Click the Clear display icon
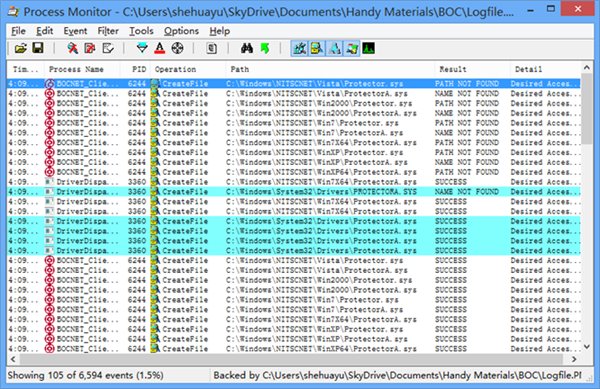Screen dimensions: 600x389 [108, 48]
